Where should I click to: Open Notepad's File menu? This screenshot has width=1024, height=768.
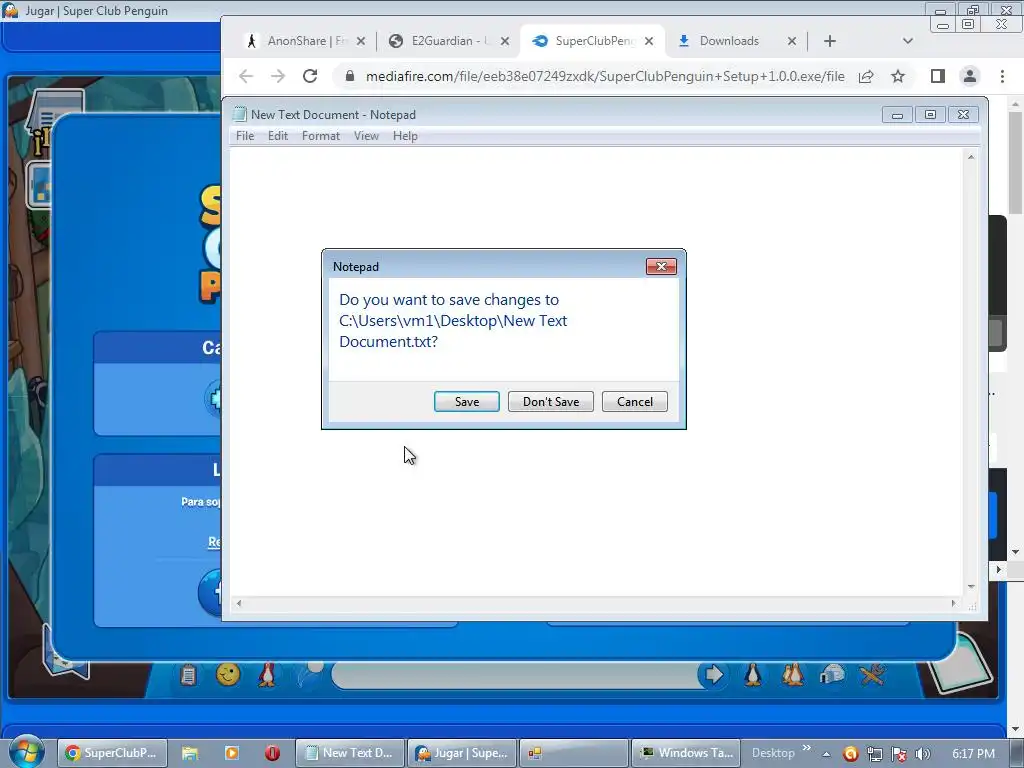click(245, 136)
